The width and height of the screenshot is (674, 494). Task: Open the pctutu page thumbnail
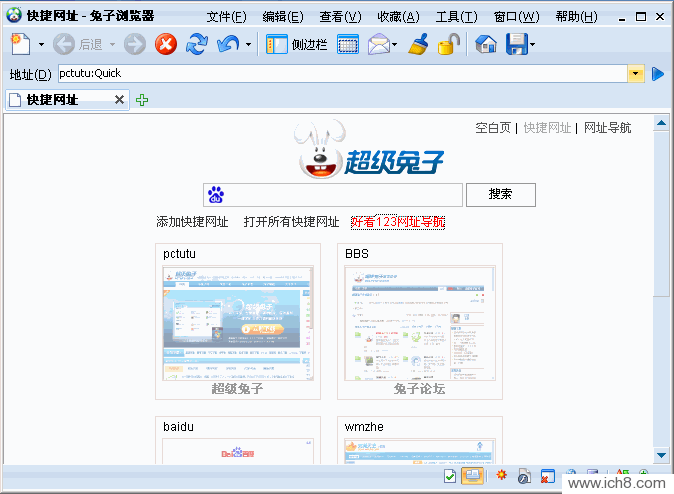pyautogui.click(x=238, y=323)
